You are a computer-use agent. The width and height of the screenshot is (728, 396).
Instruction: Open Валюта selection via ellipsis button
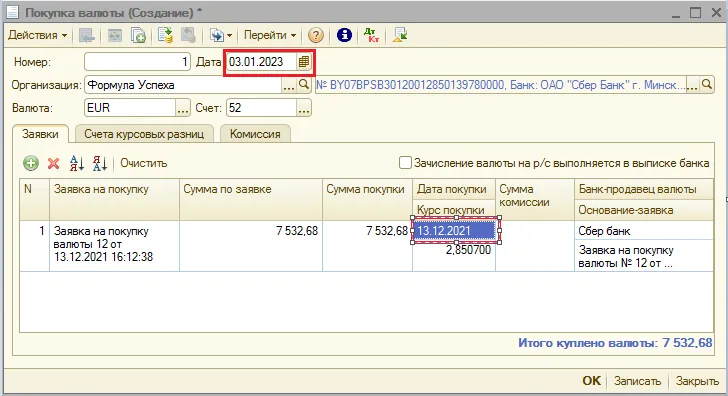(183, 109)
